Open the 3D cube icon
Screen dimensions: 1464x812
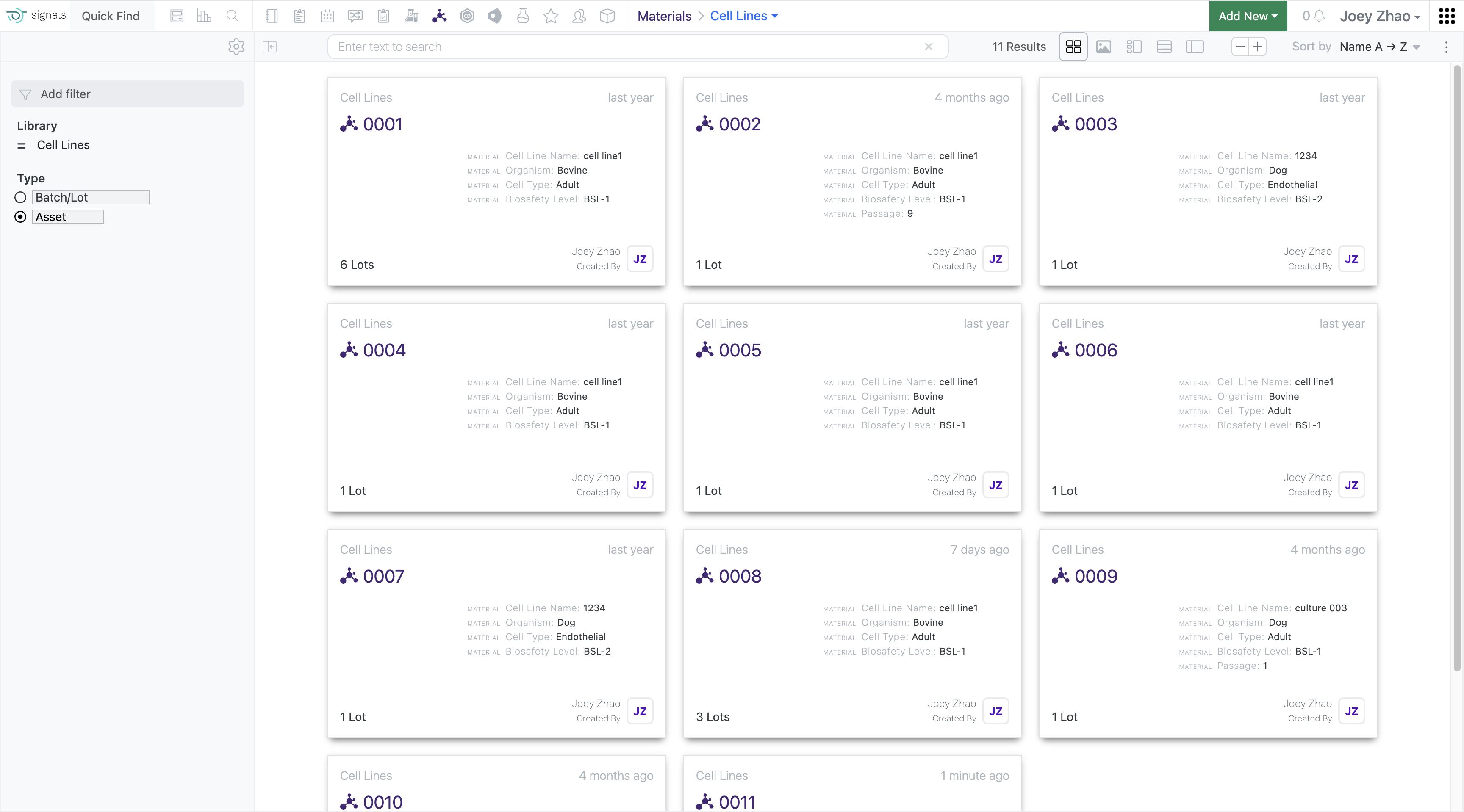coord(607,16)
